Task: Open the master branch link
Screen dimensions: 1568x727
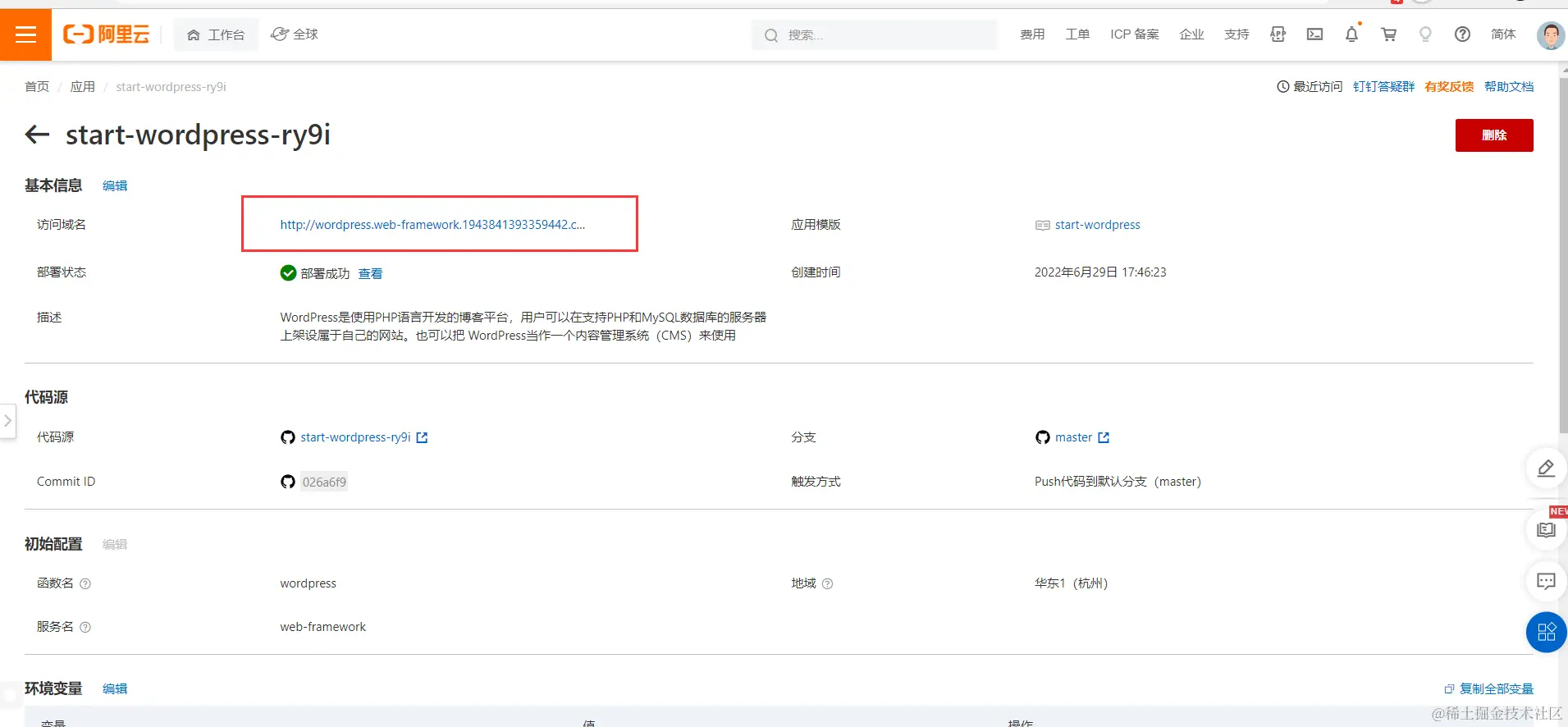Action: pyautogui.click(x=1073, y=437)
